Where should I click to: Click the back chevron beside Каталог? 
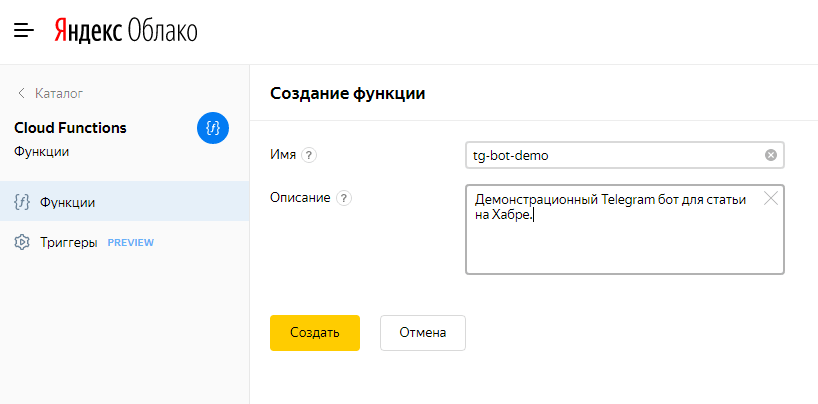pyautogui.click(x=21, y=94)
